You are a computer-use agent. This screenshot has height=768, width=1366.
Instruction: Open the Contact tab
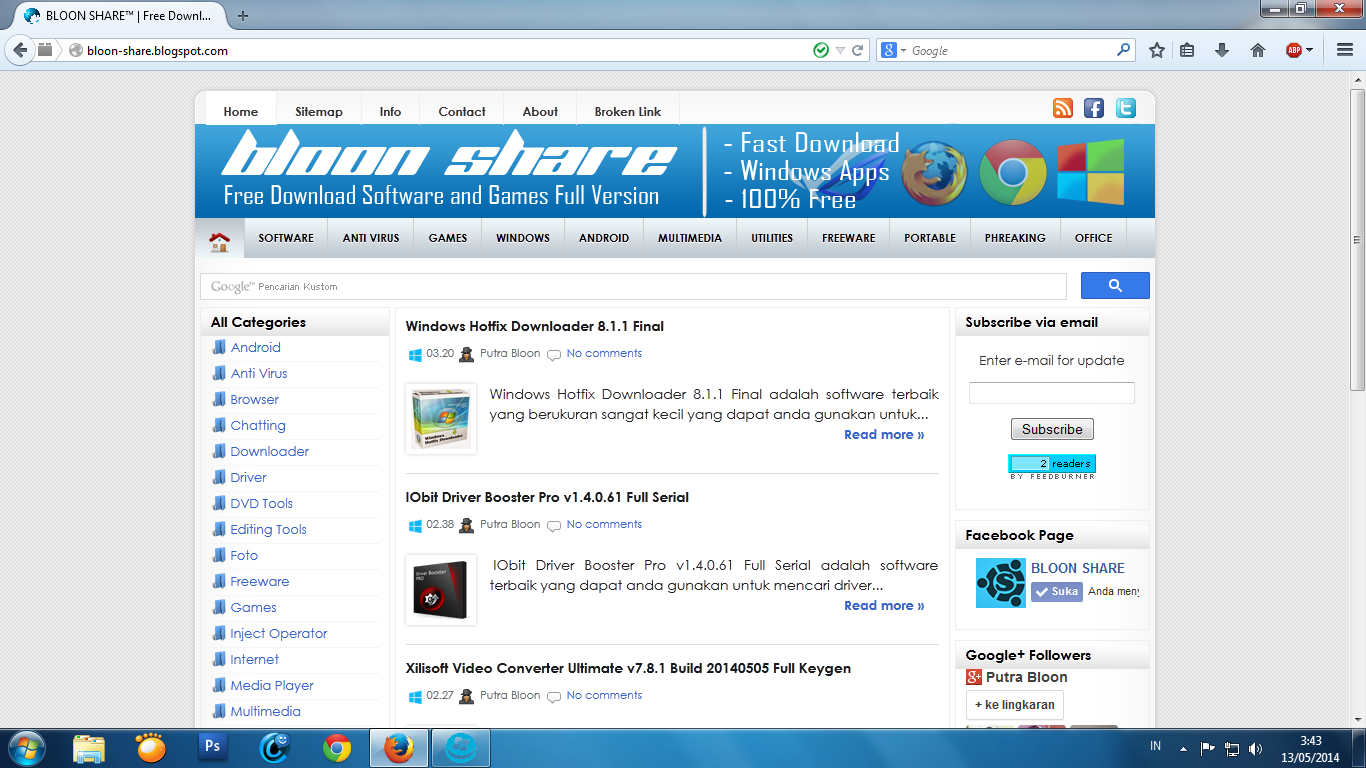point(462,111)
